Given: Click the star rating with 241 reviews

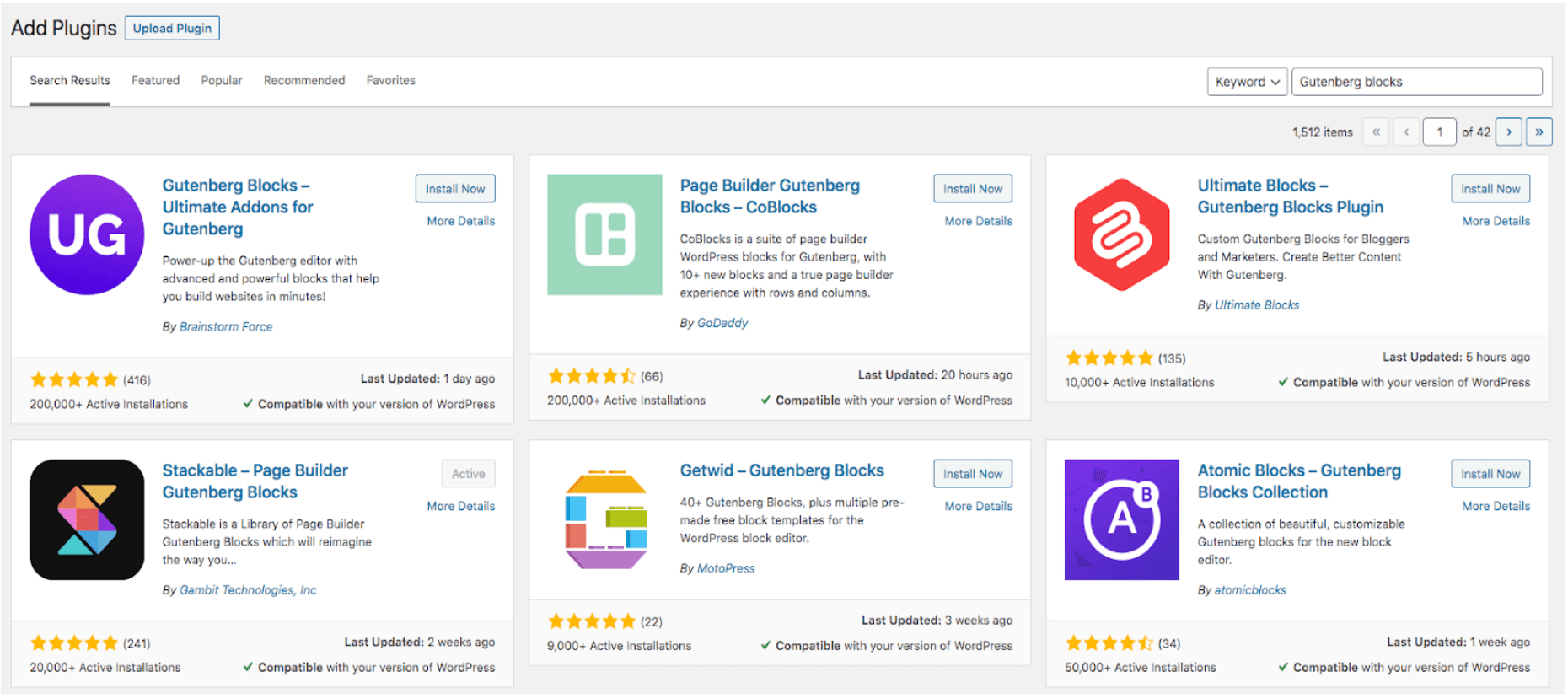Looking at the screenshot, I should coord(74,643).
